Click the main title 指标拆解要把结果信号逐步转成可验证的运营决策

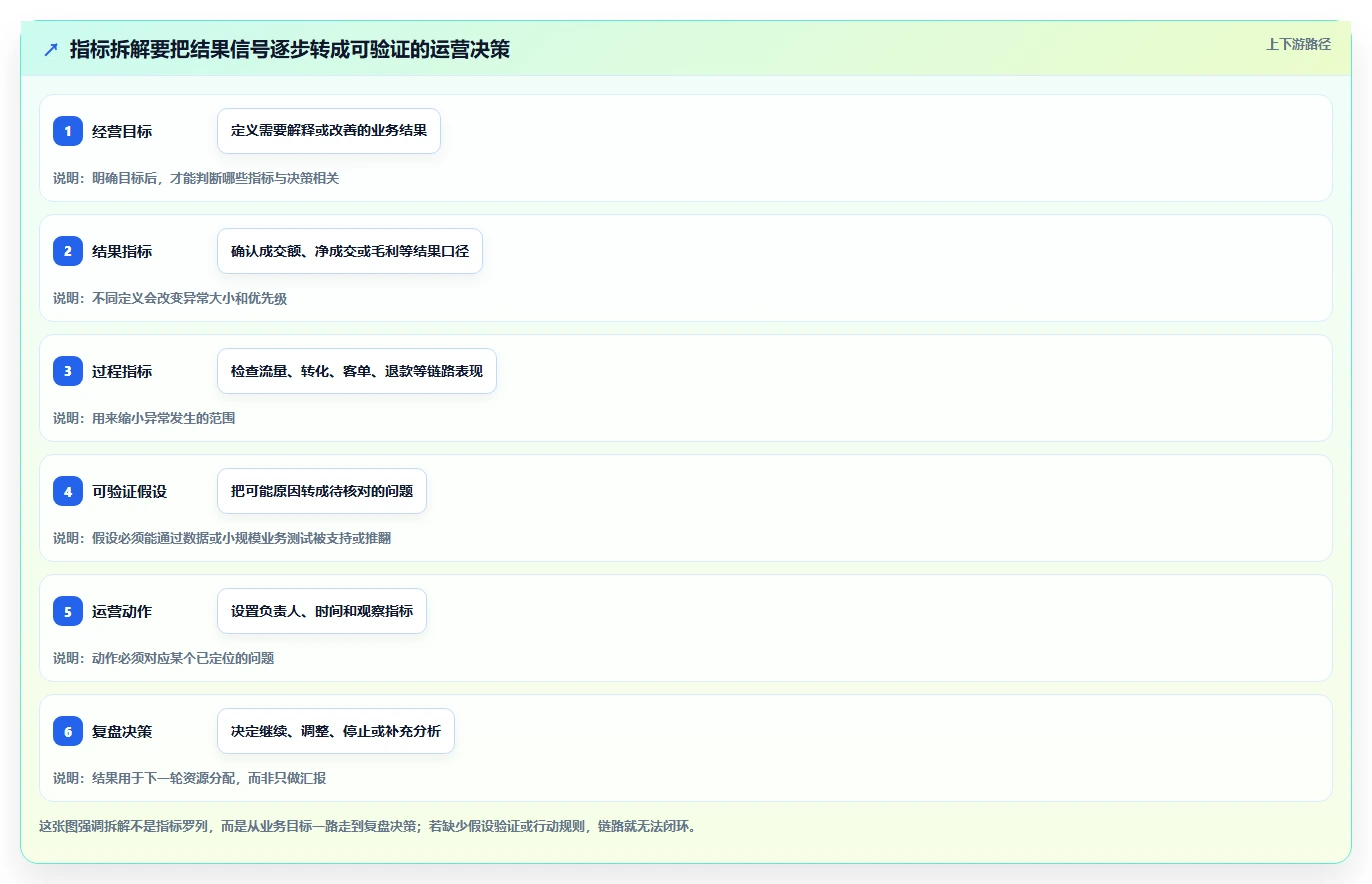tap(290, 50)
